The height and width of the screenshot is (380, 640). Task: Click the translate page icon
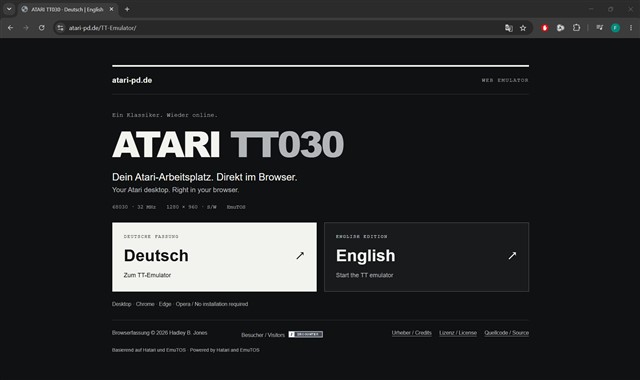(x=509, y=28)
